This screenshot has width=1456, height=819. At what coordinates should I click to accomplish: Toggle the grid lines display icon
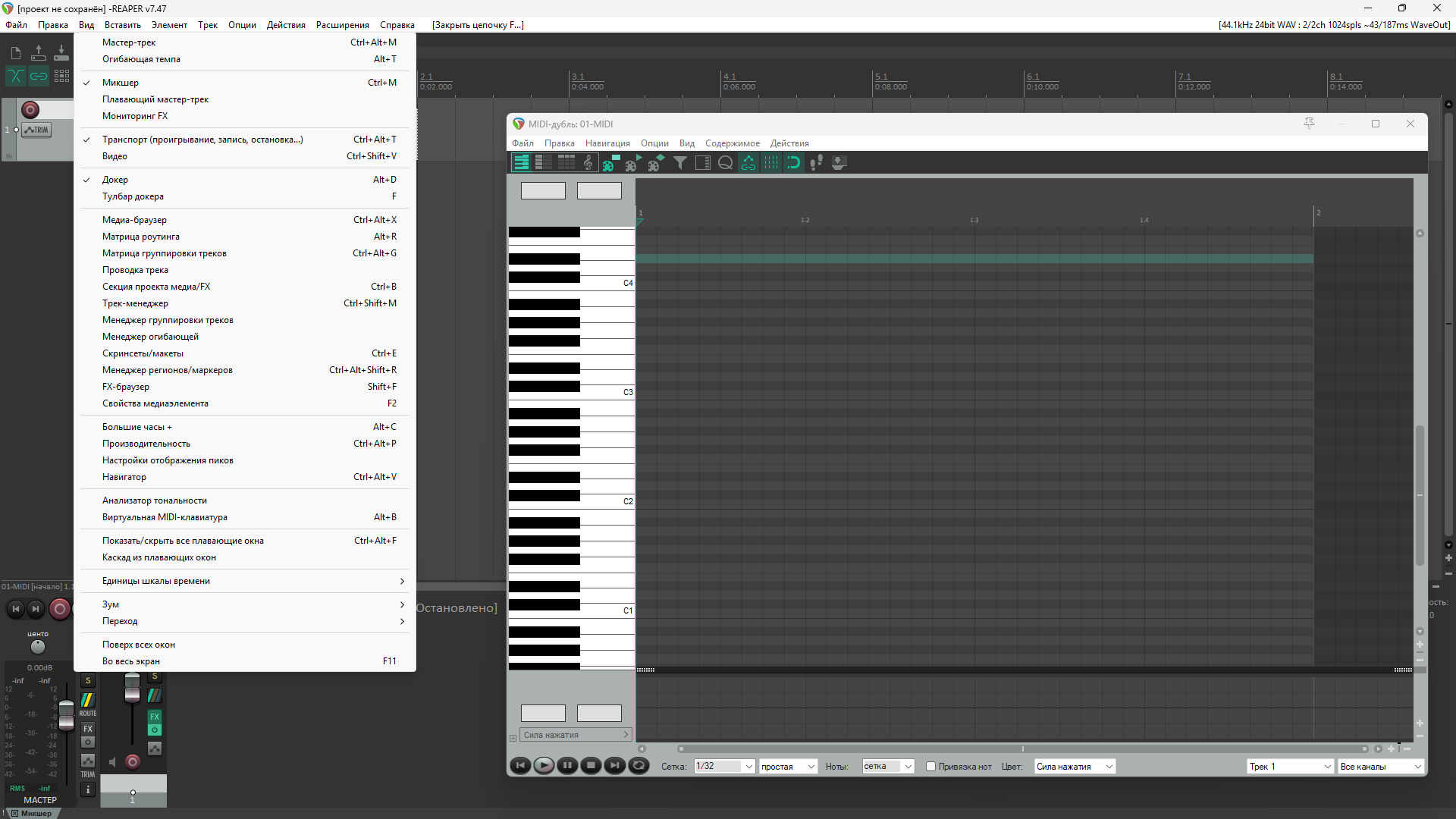771,162
